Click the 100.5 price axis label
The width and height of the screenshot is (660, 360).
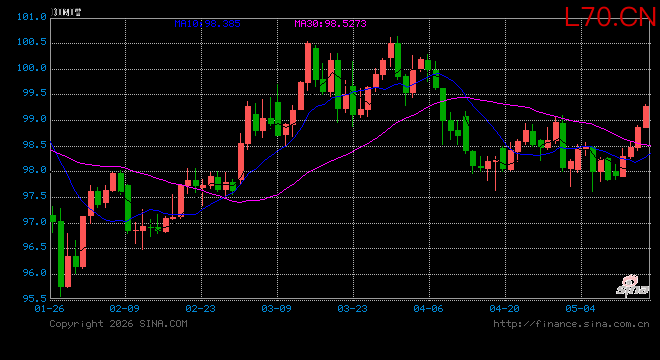pos(32,42)
